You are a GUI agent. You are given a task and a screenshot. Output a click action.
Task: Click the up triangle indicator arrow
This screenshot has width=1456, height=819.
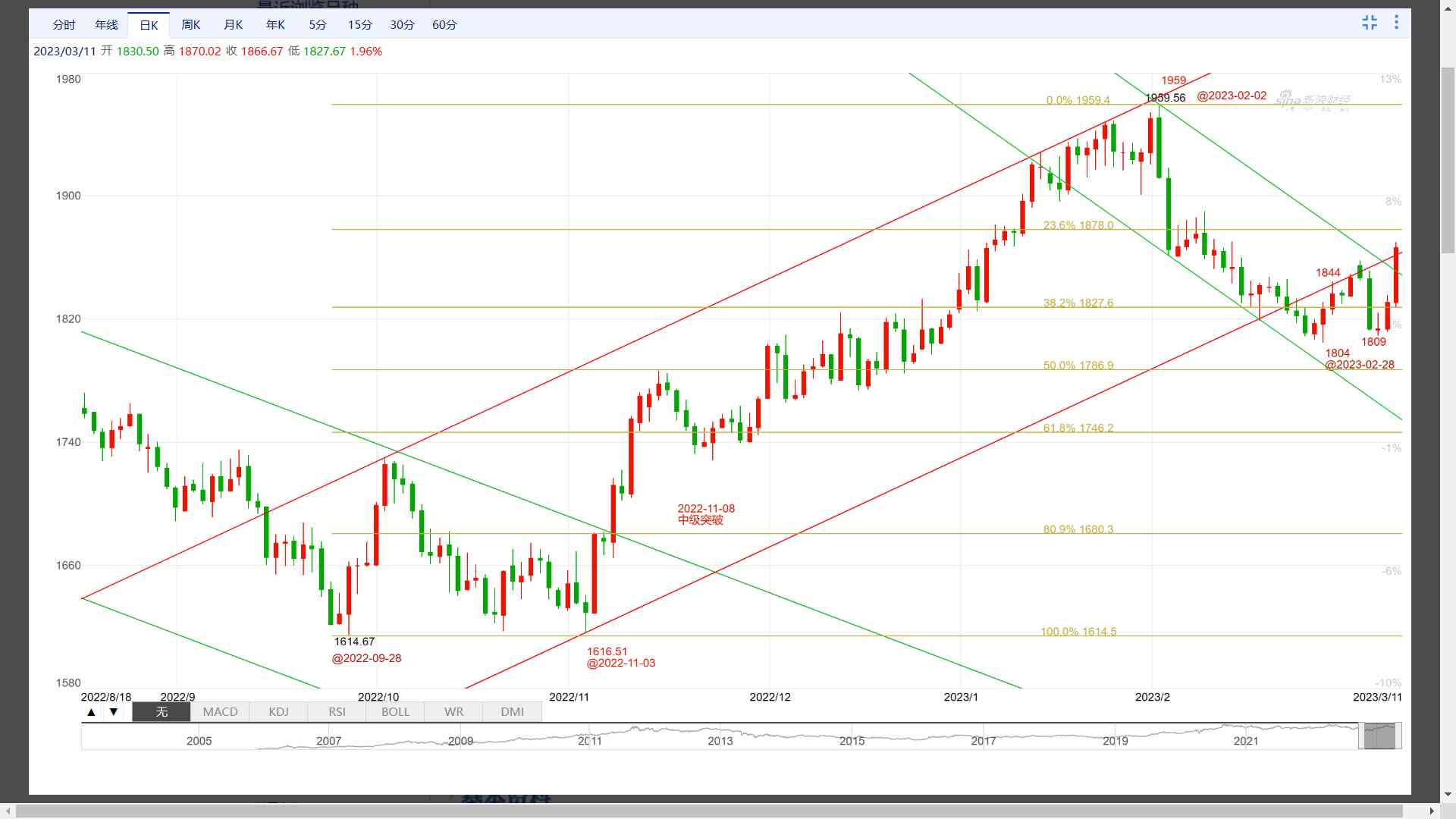(x=92, y=712)
